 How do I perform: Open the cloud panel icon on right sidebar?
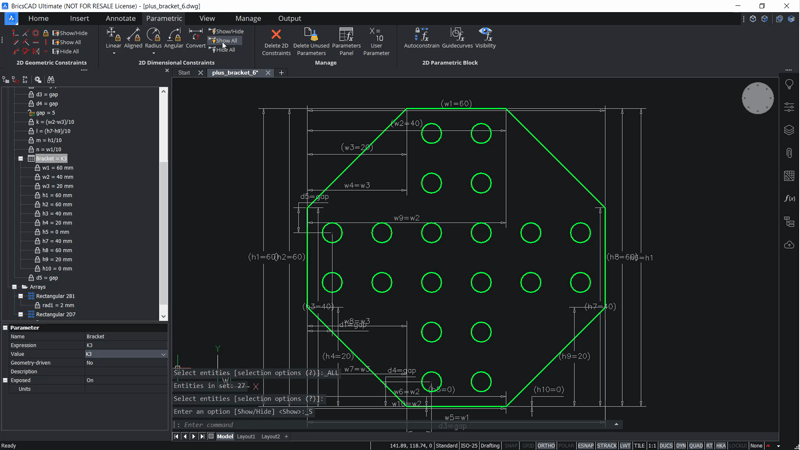click(789, 244)
